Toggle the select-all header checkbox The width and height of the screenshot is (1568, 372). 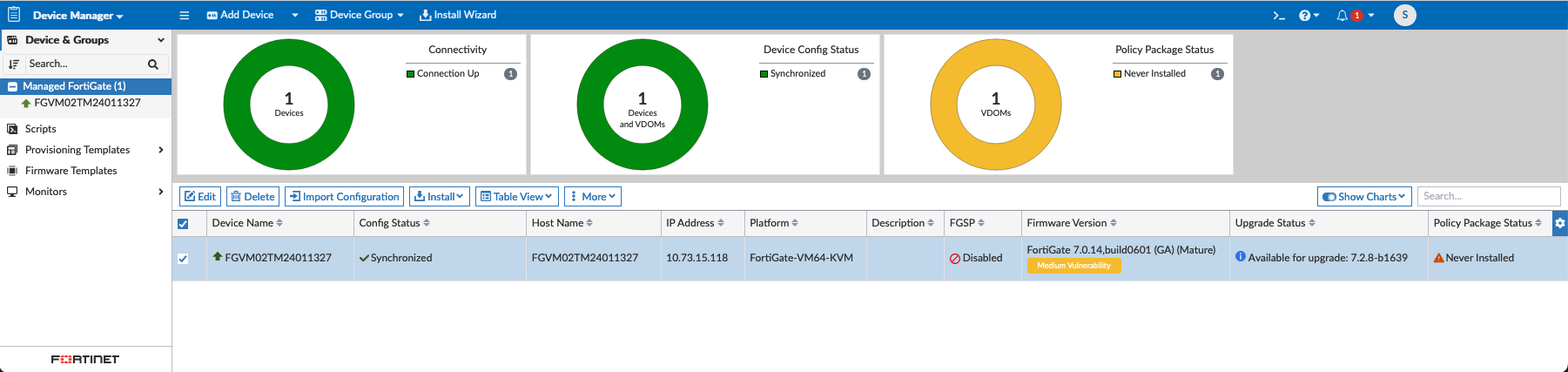pyautogui.click(x=183, y=224)
